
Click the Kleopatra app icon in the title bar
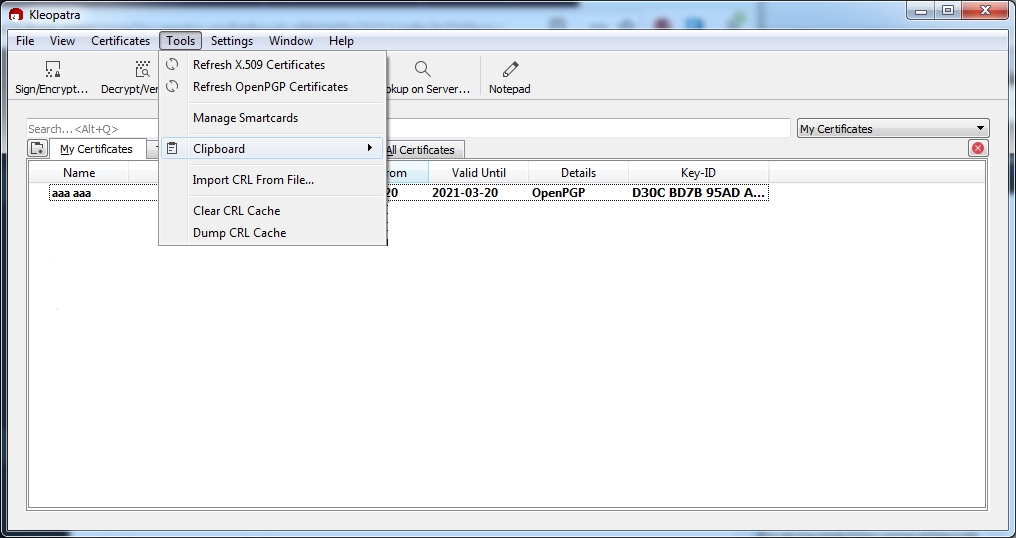coord(16,14)
